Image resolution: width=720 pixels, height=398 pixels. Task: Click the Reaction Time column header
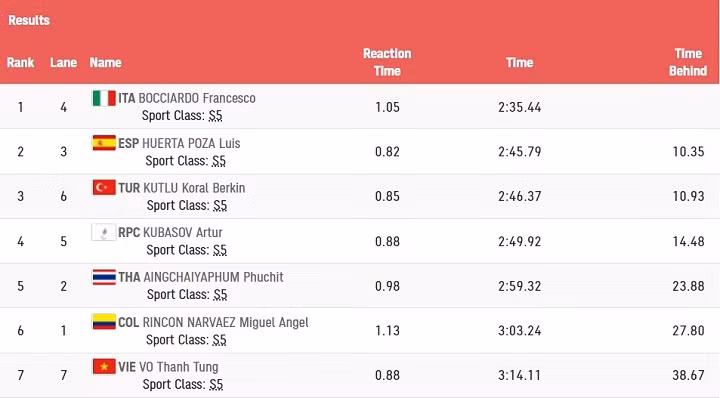tap(387, 62)
